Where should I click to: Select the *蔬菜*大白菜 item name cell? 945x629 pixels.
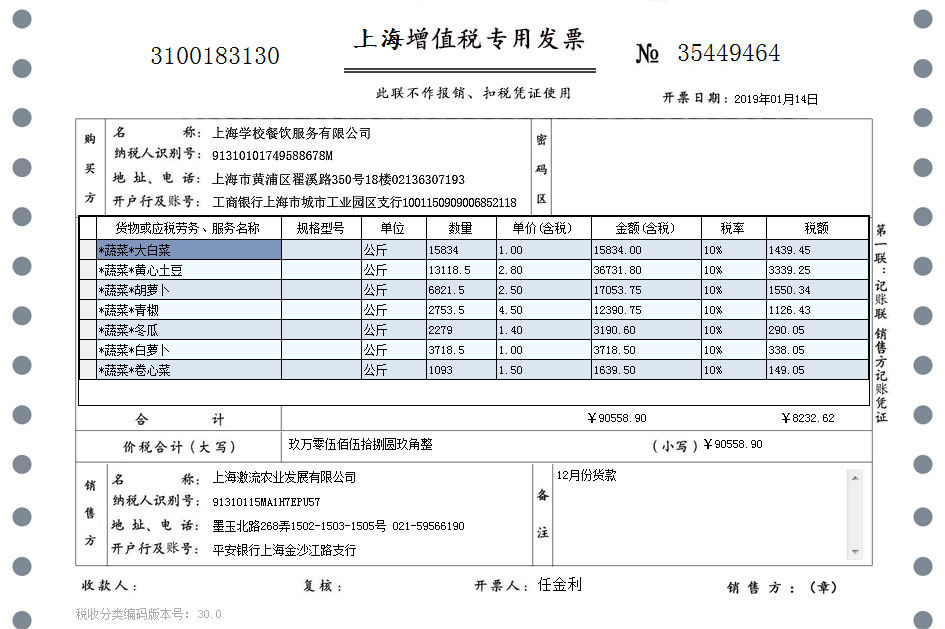(188, 250)
